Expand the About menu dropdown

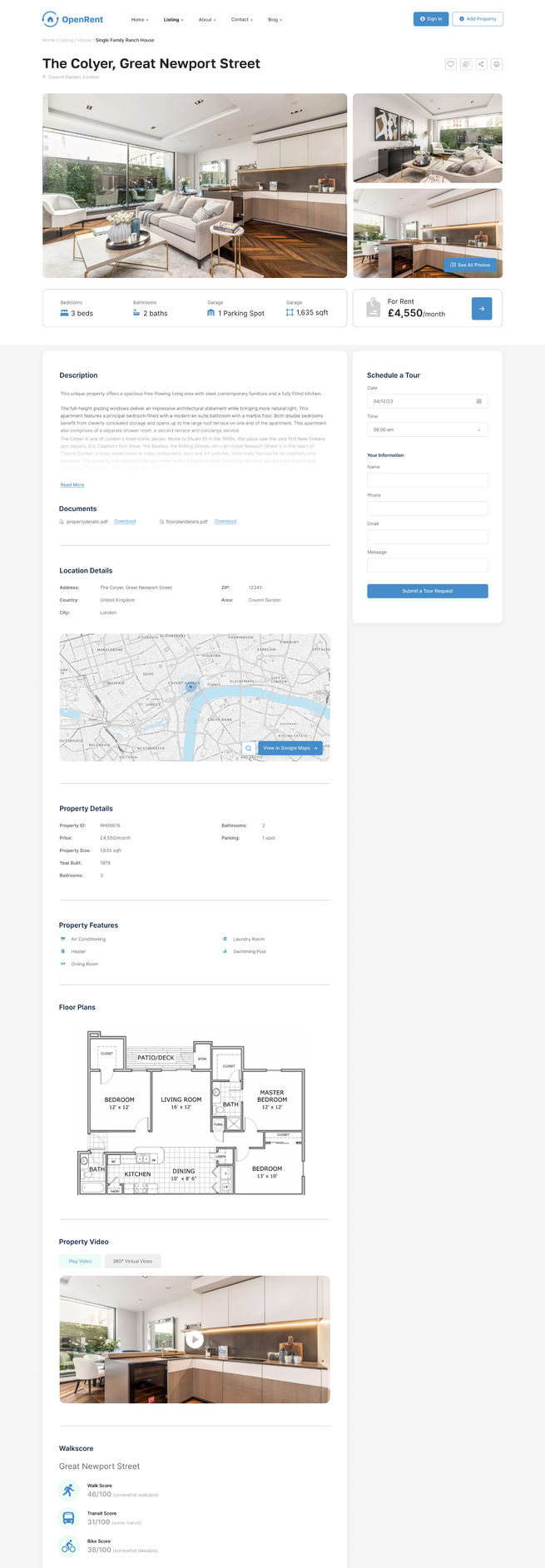(206, 19)
